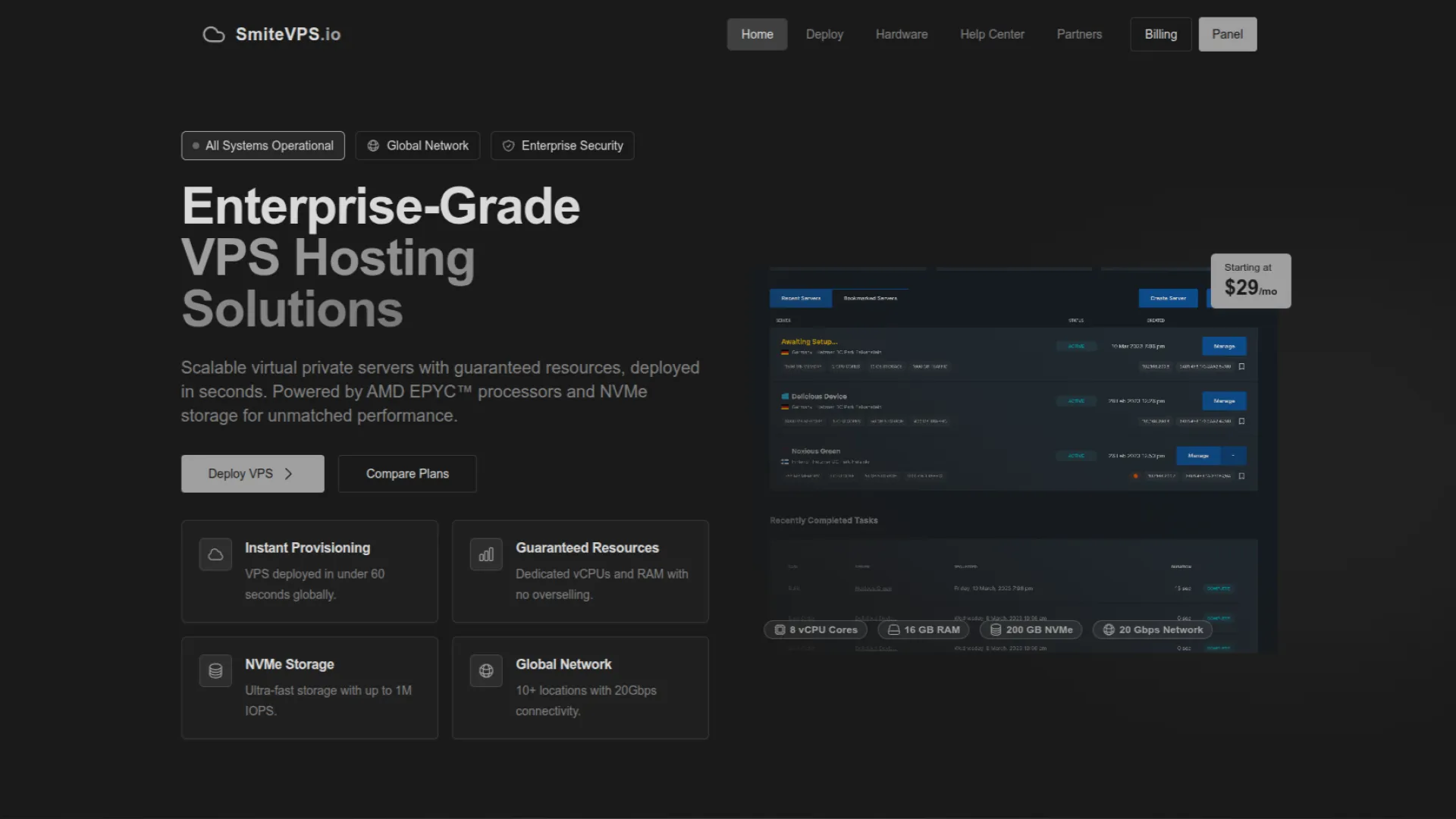Click the All Systems Operational status badge
Screen dimensions: 1456x819
(262, 146)
